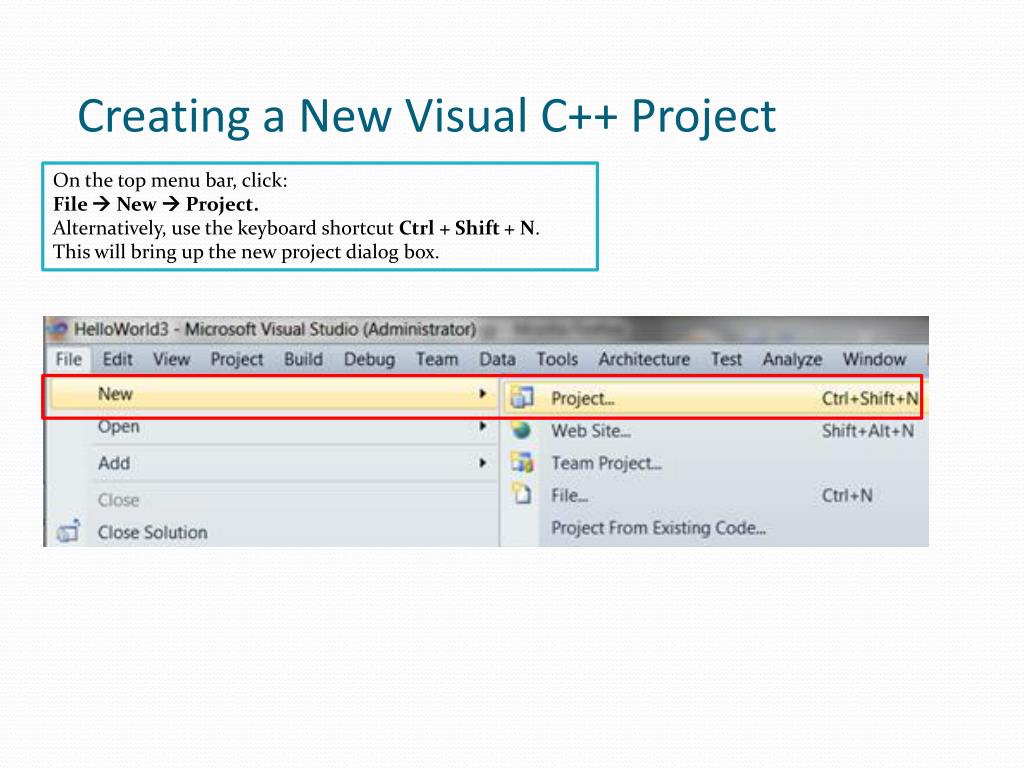Click the Close Solution icon

tap(68, 531)
